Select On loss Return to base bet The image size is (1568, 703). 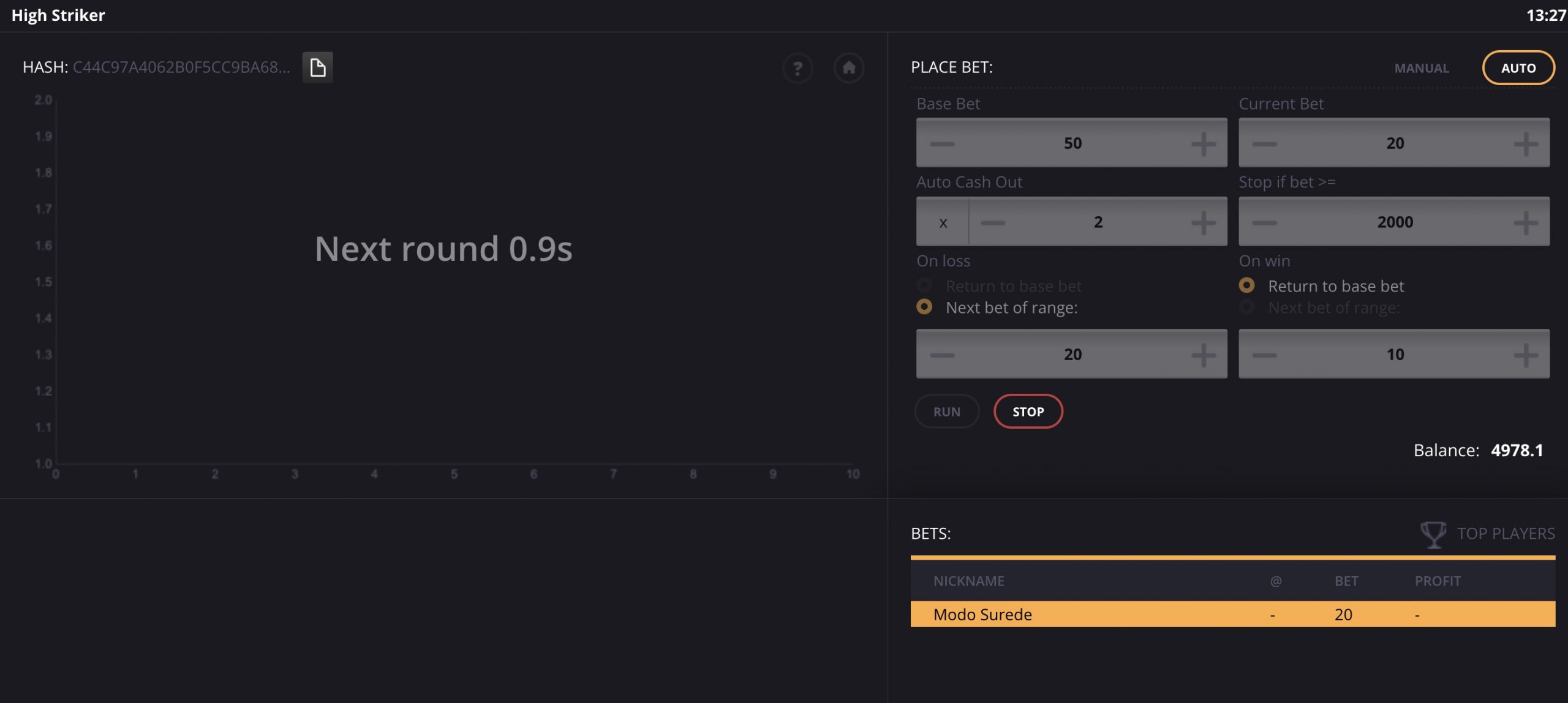click(925, 285)
